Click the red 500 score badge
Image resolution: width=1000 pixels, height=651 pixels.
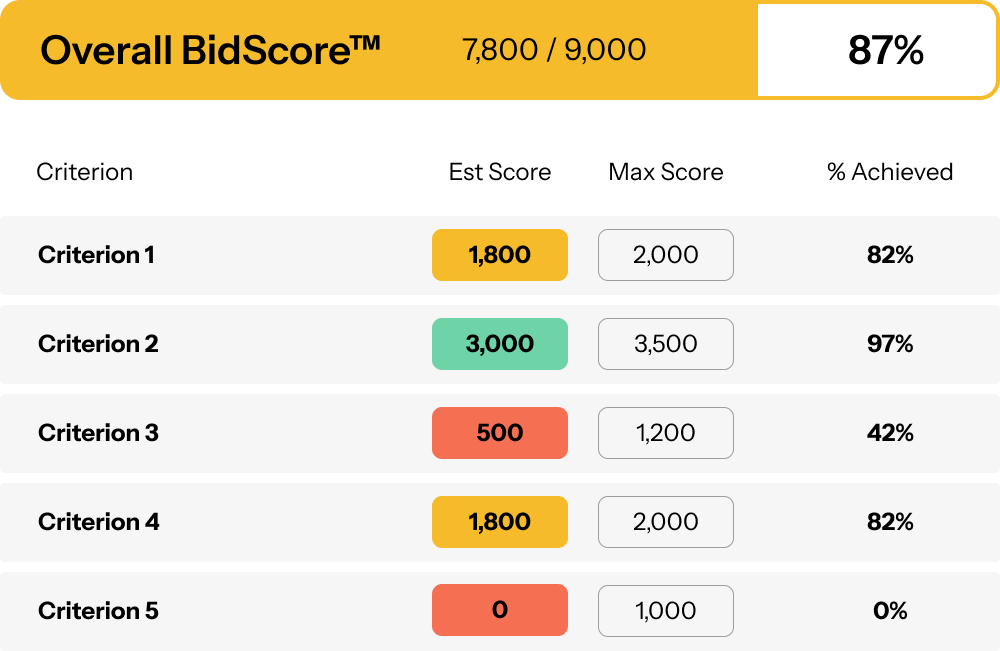[x=500, y=433]
